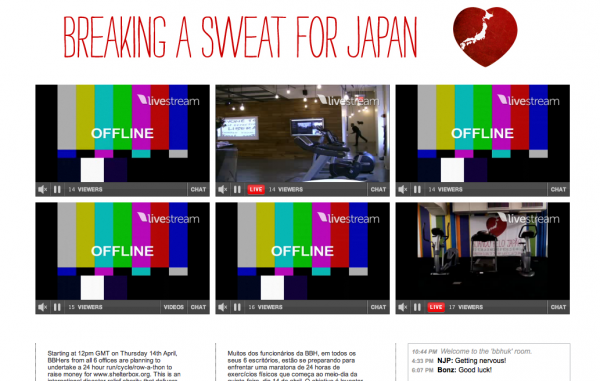The height and width of the screenshot is (381, 600).
Task: Pause the top-left offline stream player
Action: (57, 189)
